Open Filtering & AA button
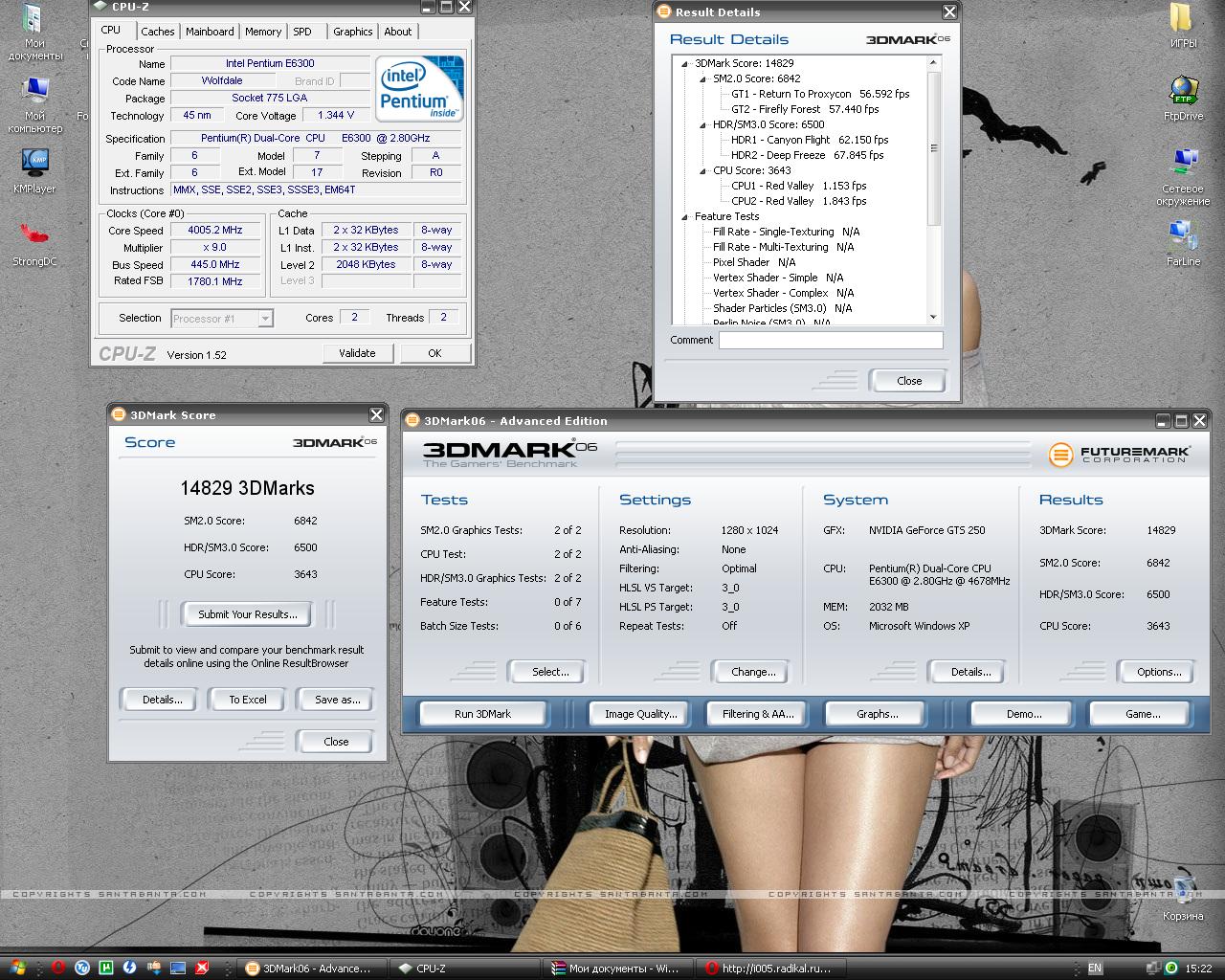1225x980 pixels. [x=758, y=714]
